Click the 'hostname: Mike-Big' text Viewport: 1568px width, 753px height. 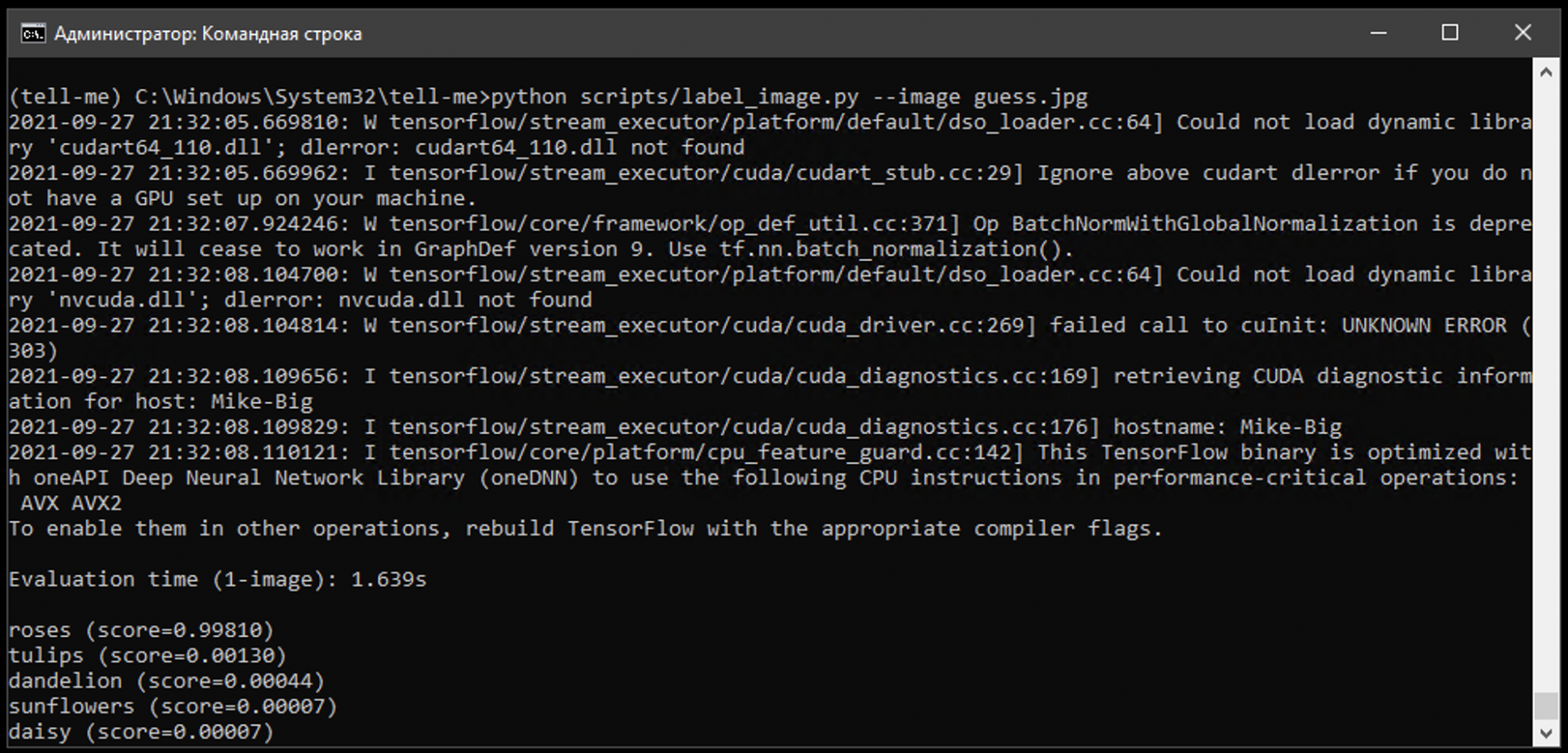click(1227, 427)
